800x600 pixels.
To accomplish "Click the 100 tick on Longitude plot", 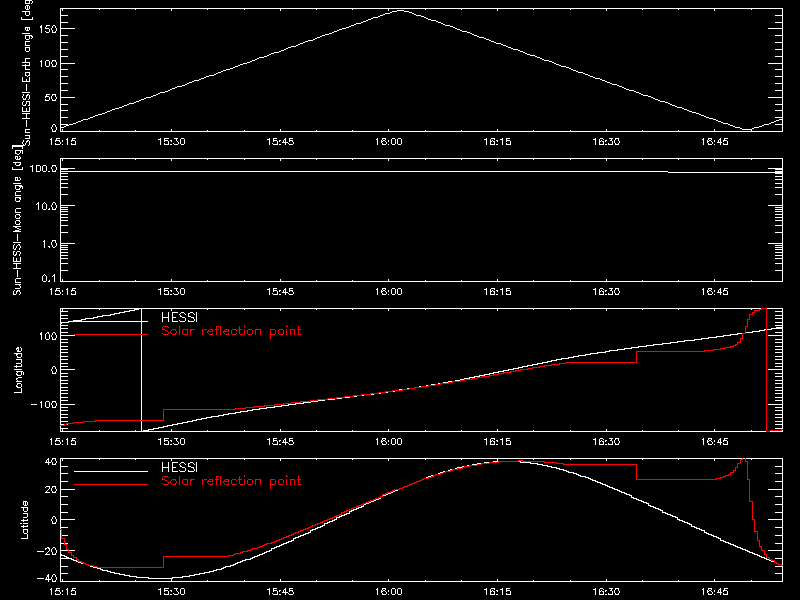I will coord(48,336).
